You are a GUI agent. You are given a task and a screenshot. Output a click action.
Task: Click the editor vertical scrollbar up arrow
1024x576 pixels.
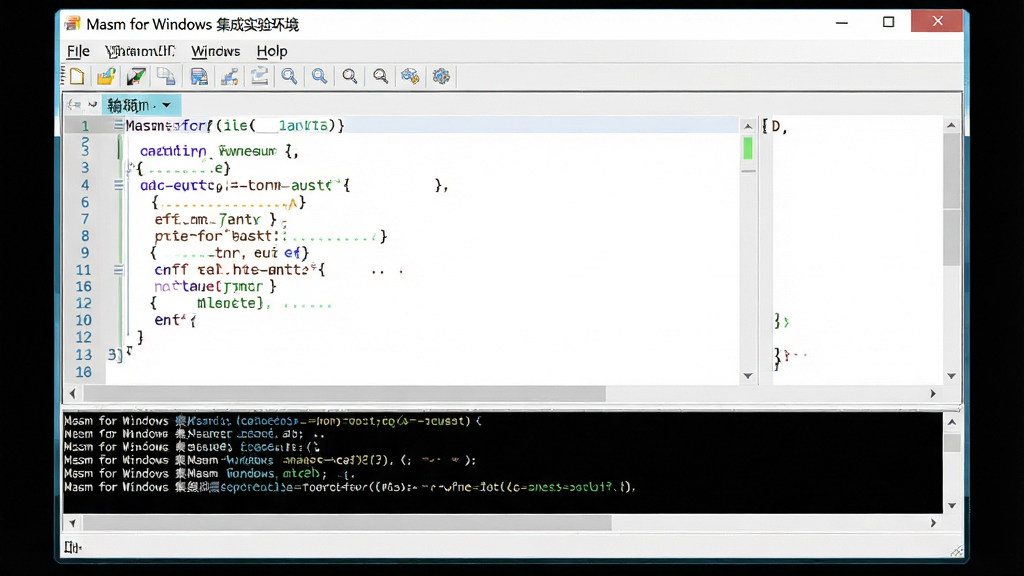748,125
